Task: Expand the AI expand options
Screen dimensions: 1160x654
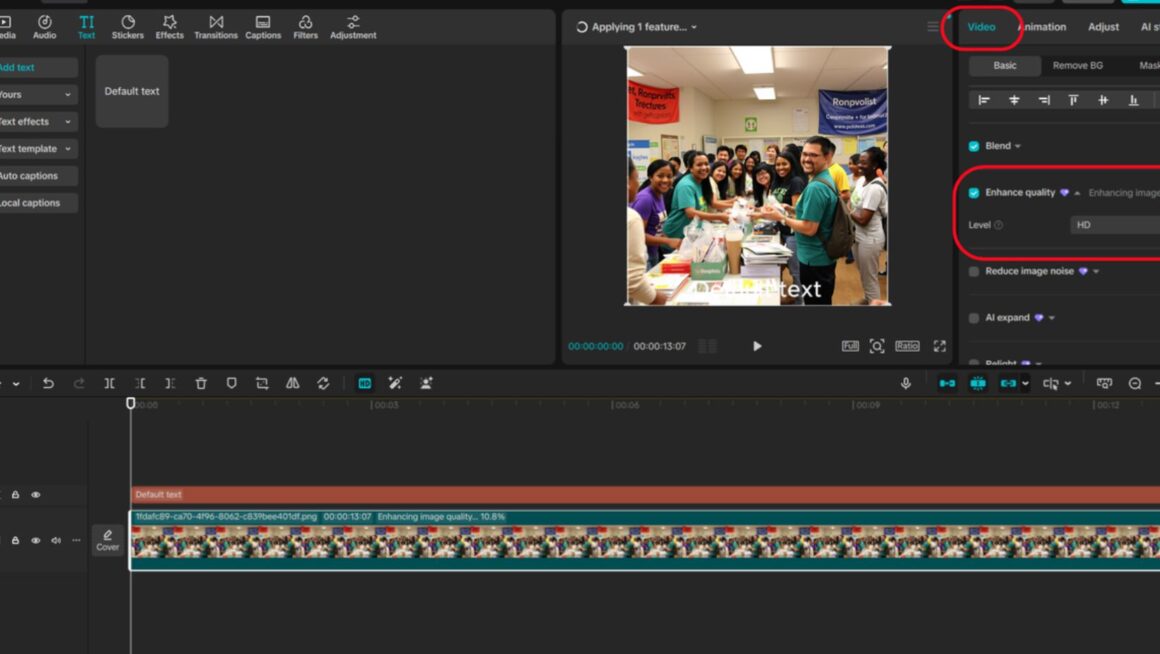Action: (1051, 318)
